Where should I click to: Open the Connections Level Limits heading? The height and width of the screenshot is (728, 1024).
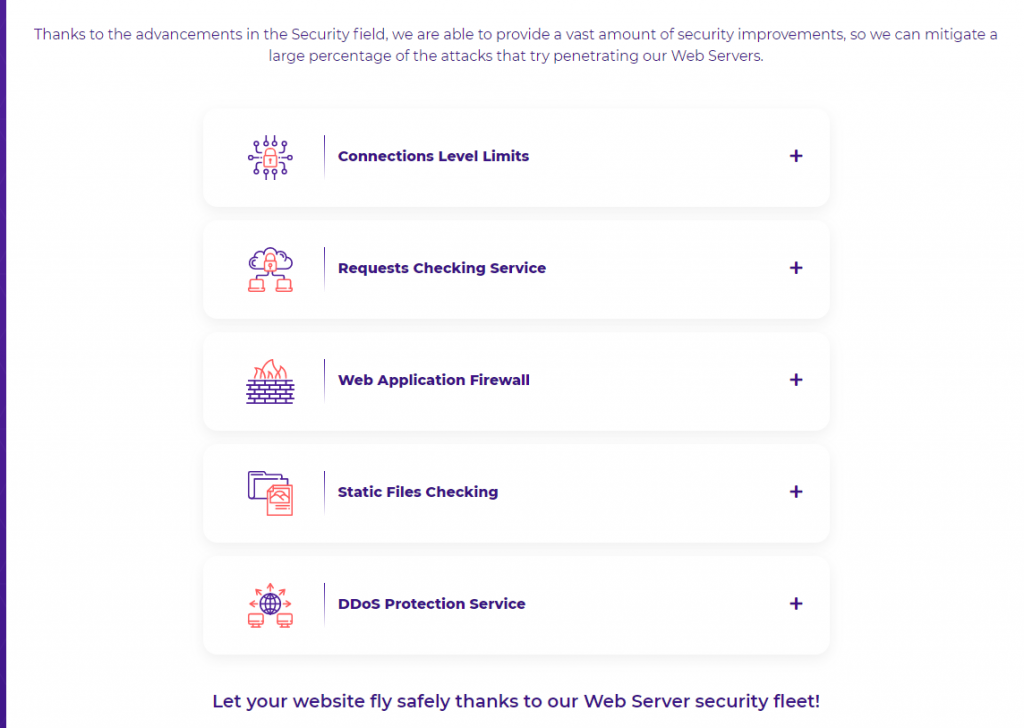pos(433,156)
